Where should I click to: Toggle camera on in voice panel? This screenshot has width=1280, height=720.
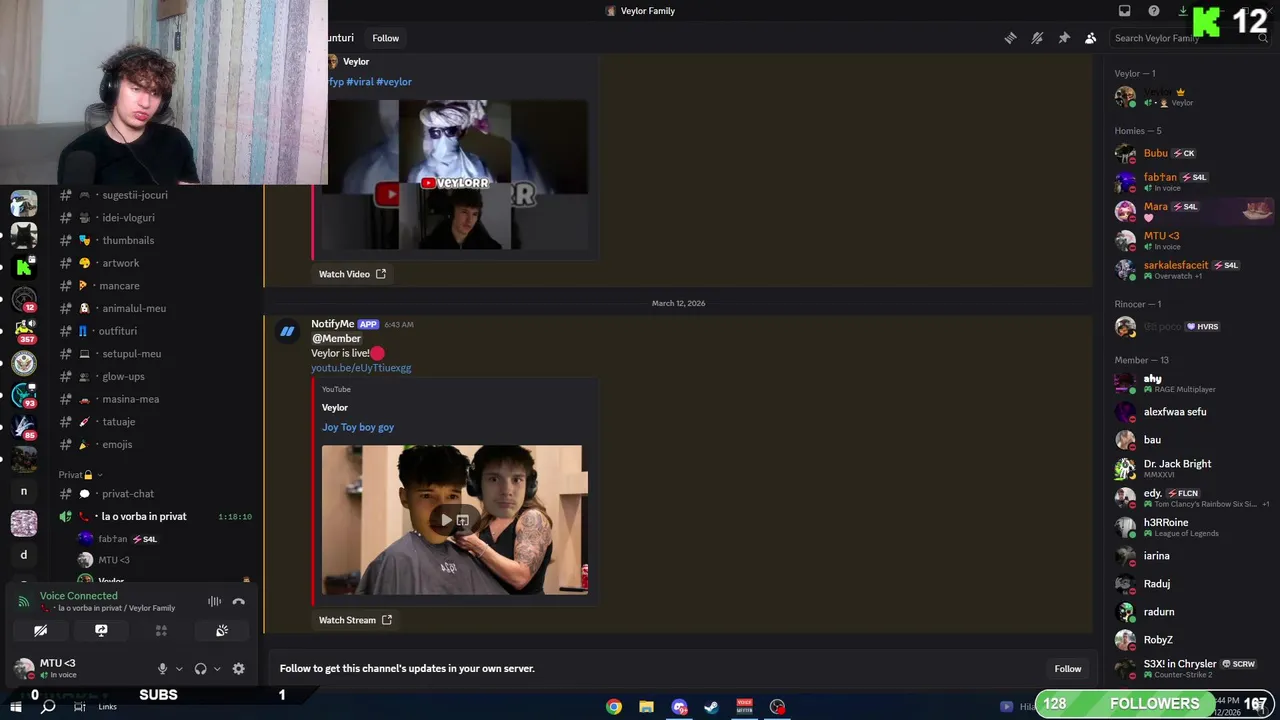(40, 631)
